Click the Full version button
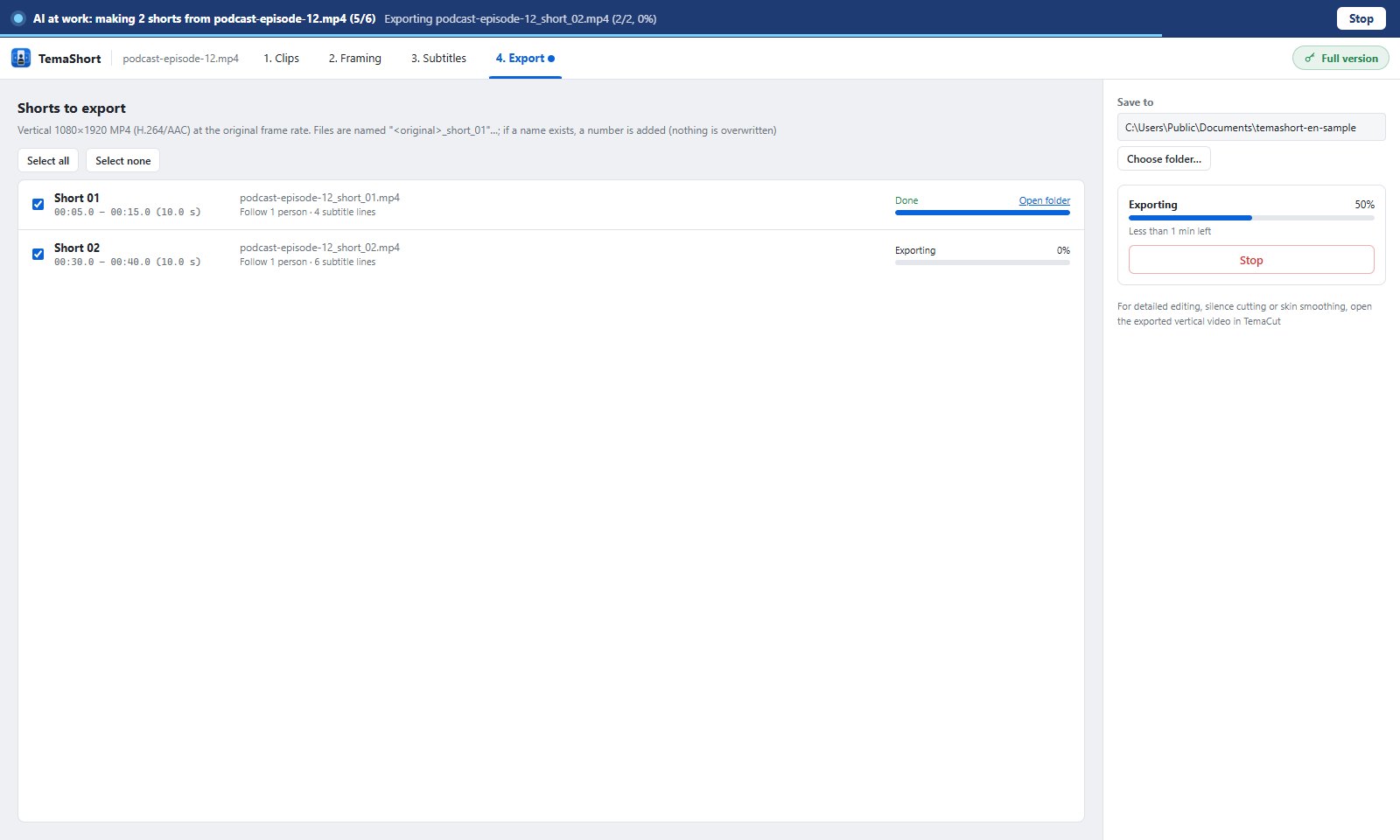This screenshot has height=840, width=1400. point(1340,59)
